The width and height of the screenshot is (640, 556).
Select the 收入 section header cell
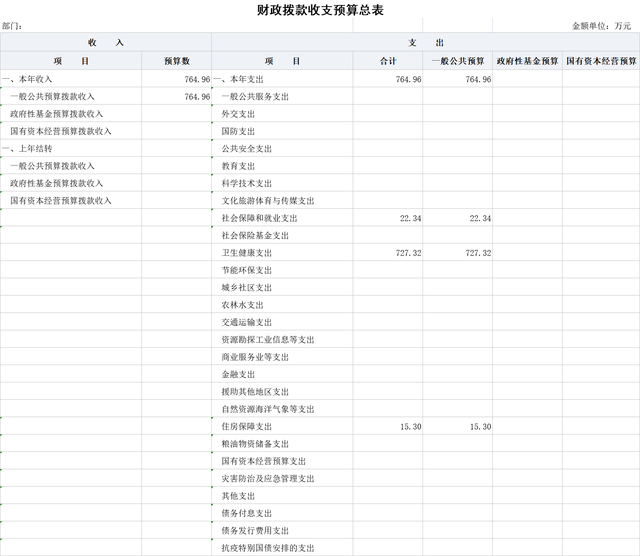(x=106, y=43)
